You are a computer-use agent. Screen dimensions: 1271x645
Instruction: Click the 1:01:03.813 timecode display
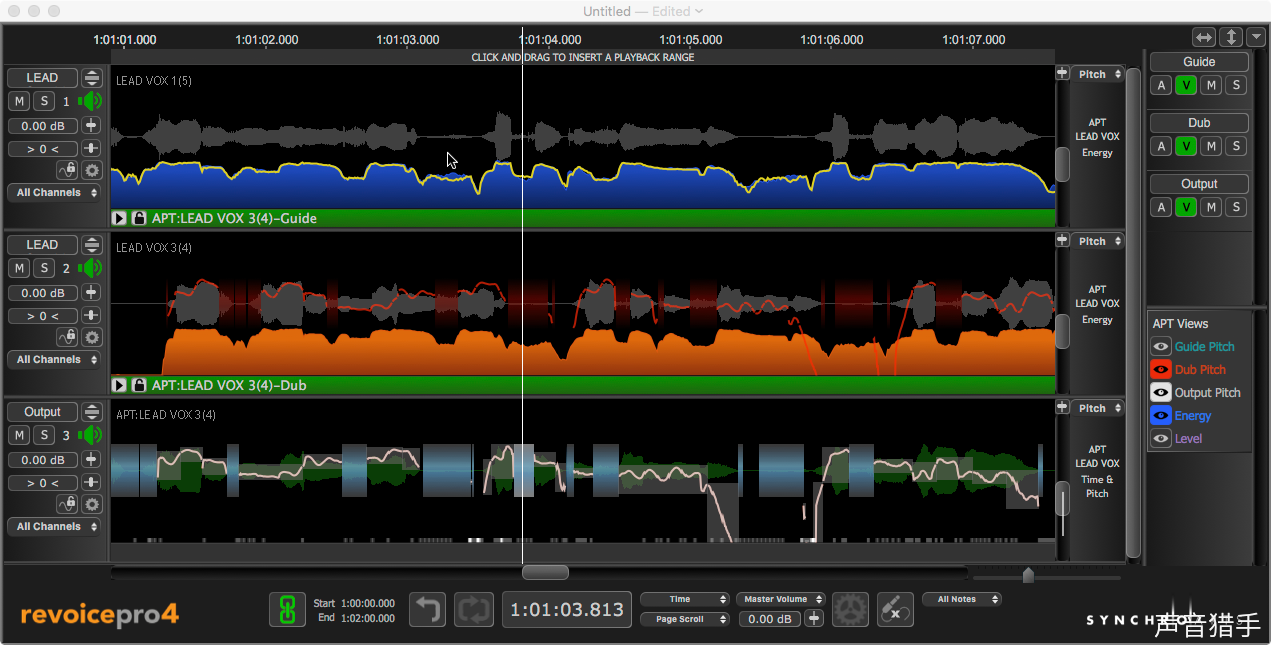tap(568, 610)
